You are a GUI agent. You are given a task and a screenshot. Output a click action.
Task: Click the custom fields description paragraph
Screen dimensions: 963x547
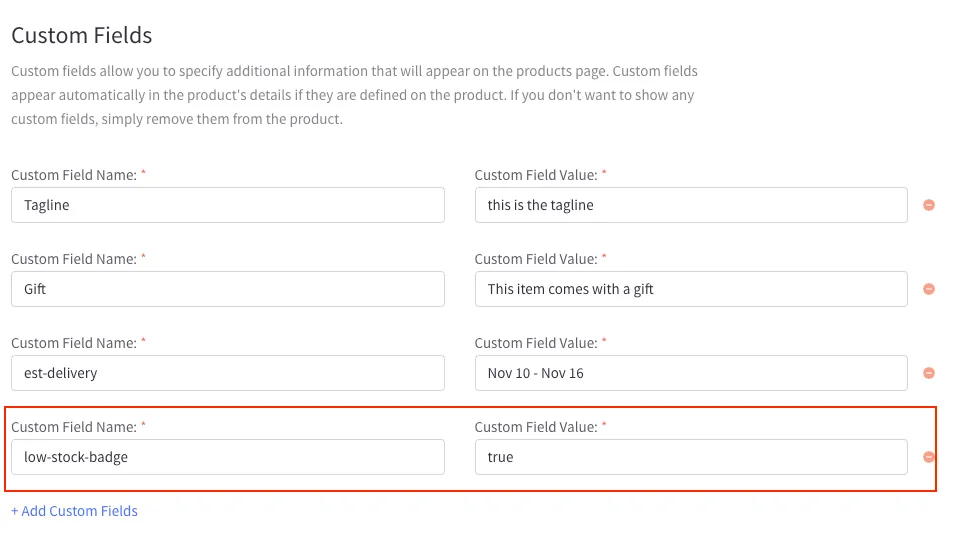coord(354,95)
